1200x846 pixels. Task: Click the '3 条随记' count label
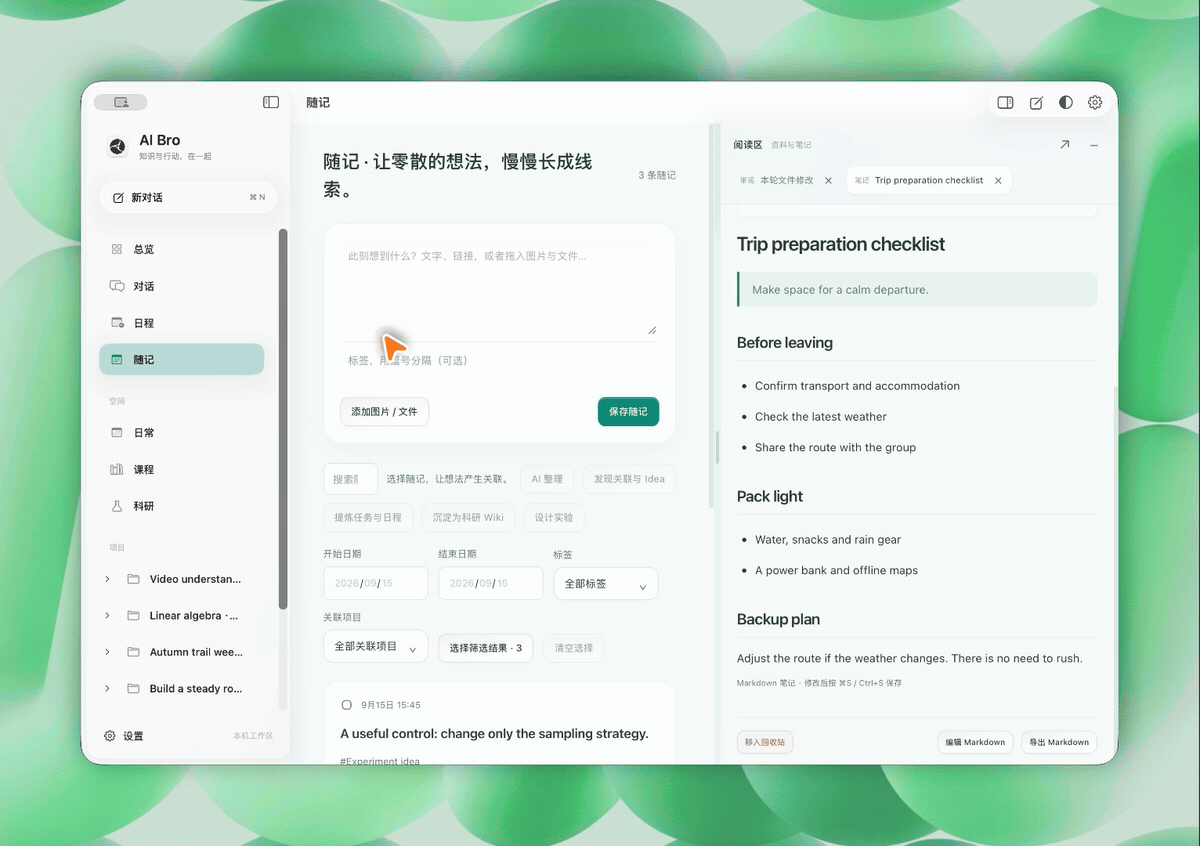pyautogui.click(x=657, y=175)
